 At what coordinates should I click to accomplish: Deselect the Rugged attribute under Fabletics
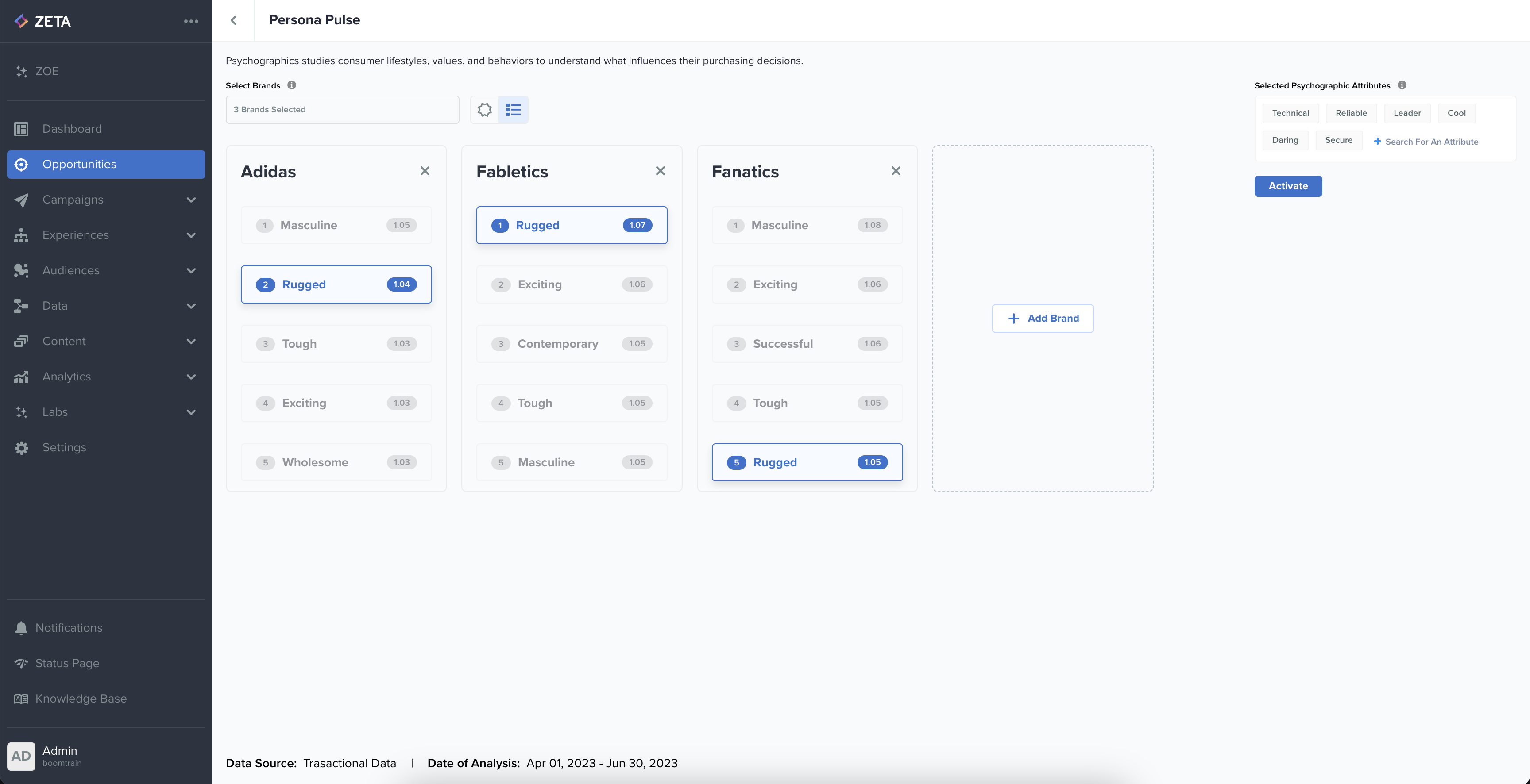[x=572, y=225]
